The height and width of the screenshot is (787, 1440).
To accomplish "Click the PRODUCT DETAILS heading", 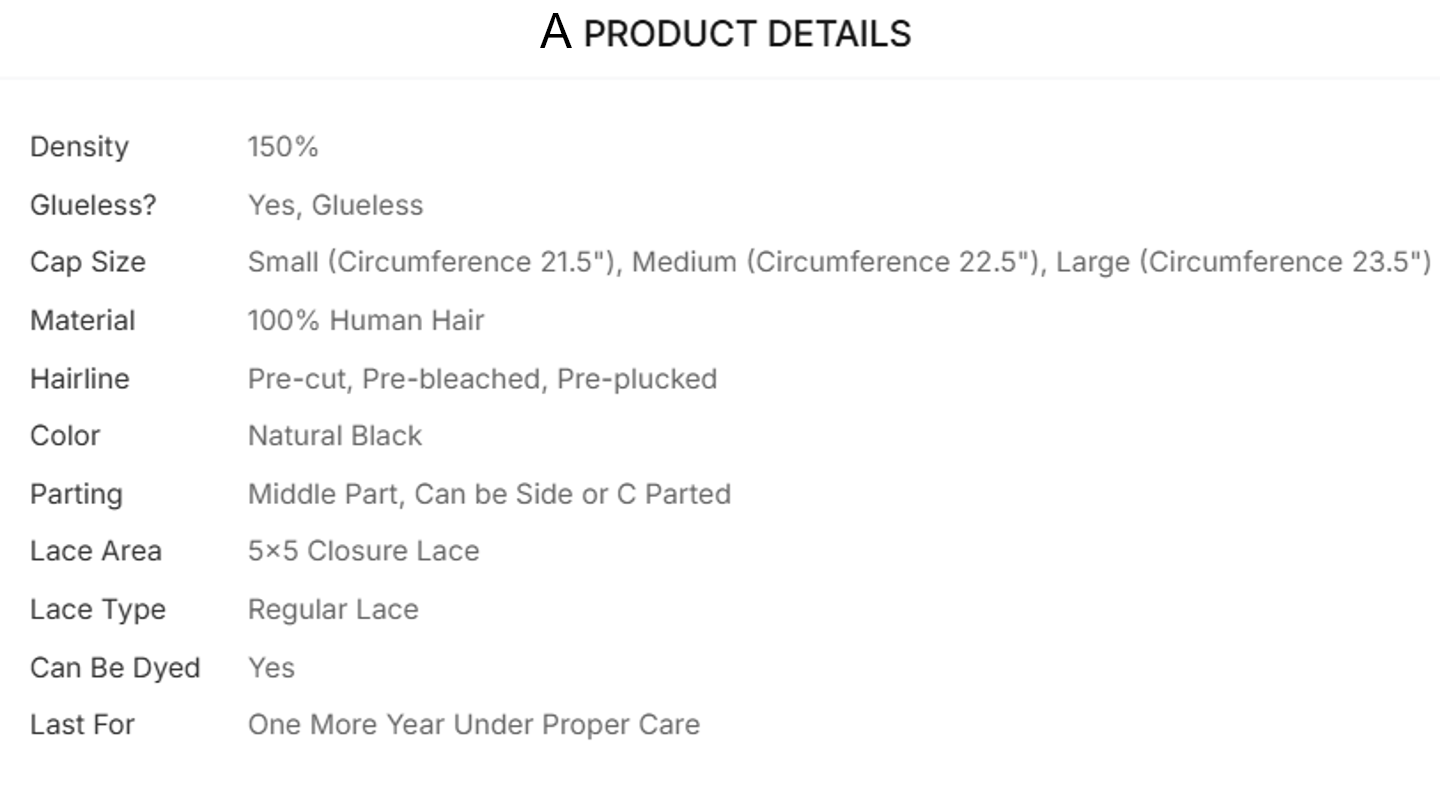I will pos(747,34).
